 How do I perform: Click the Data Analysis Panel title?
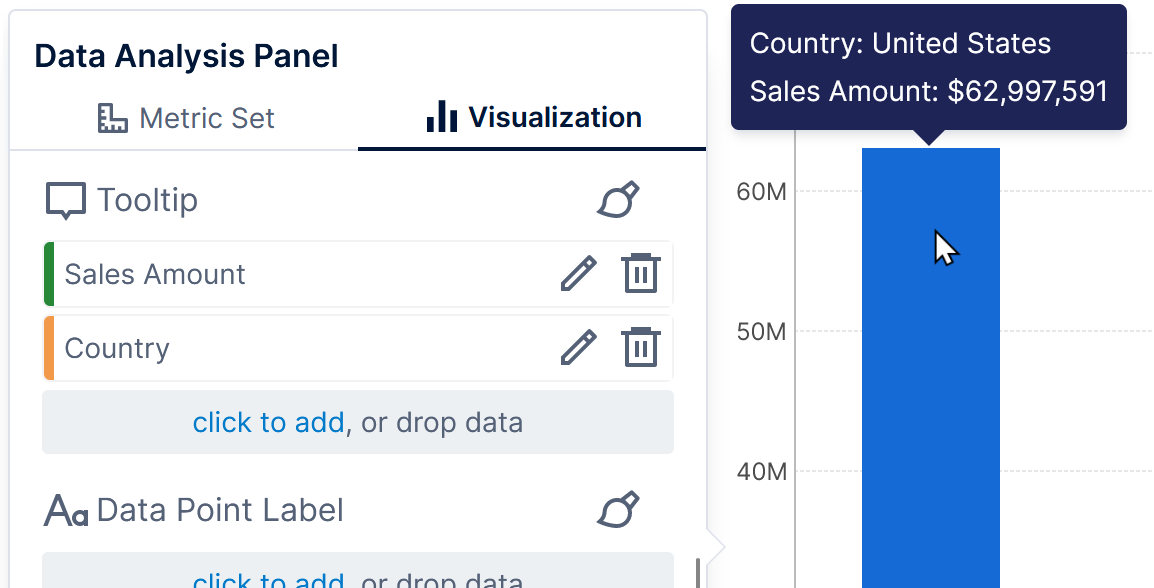pyautogui.click(x=186, y=56)
